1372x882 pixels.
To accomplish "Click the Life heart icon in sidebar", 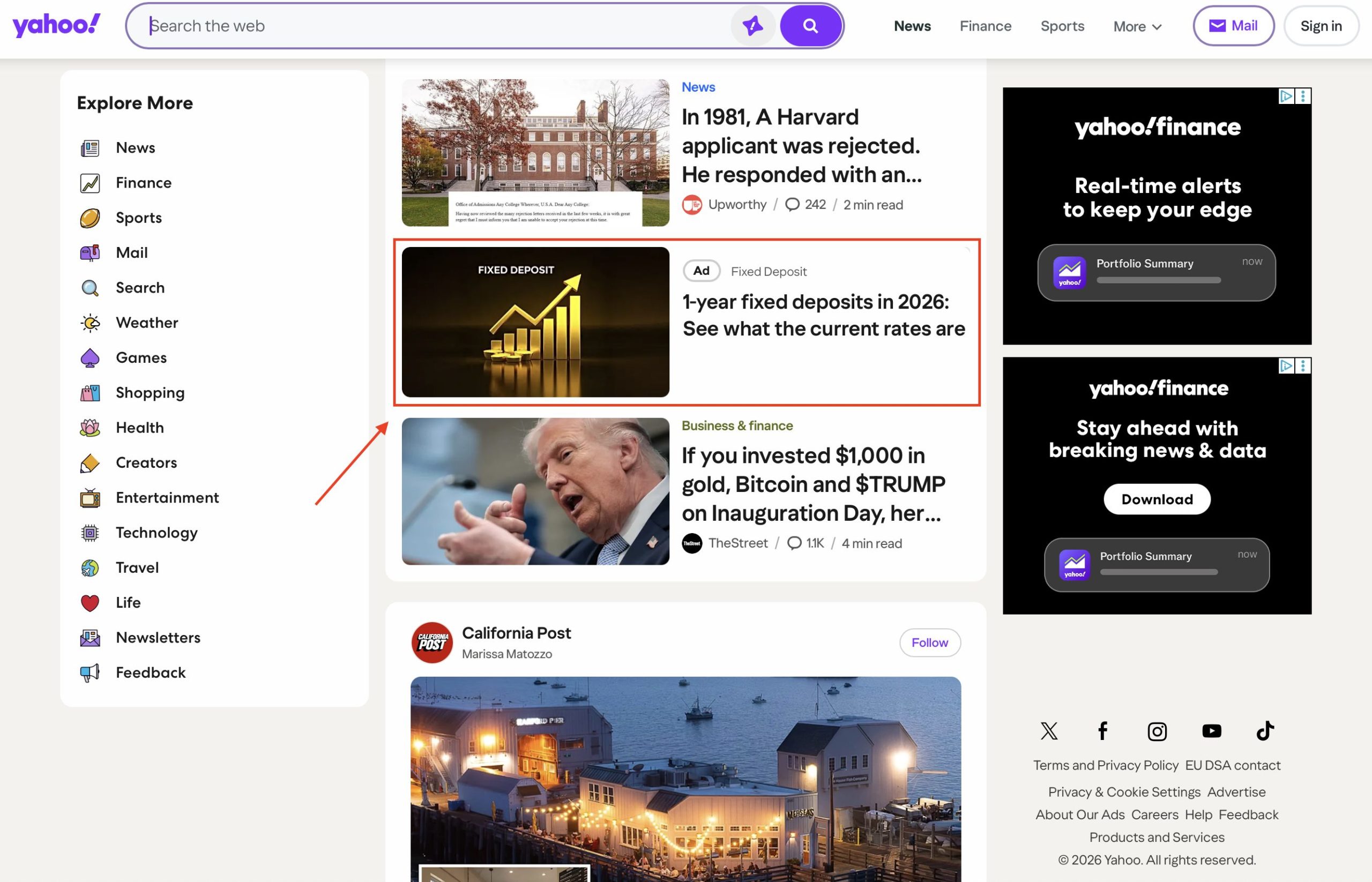I will click(x=90, y=603).
